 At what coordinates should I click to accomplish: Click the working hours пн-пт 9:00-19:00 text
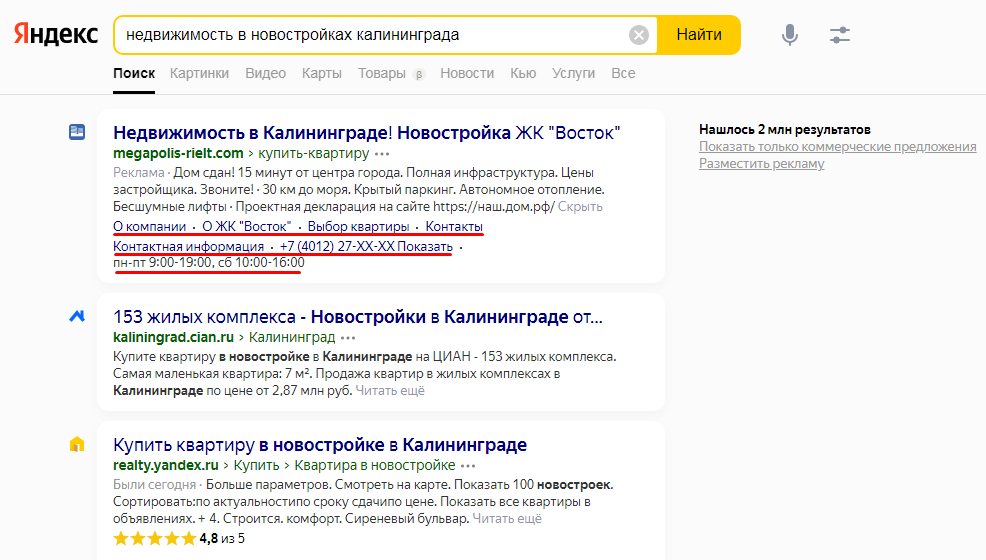(x=209, y=263)
